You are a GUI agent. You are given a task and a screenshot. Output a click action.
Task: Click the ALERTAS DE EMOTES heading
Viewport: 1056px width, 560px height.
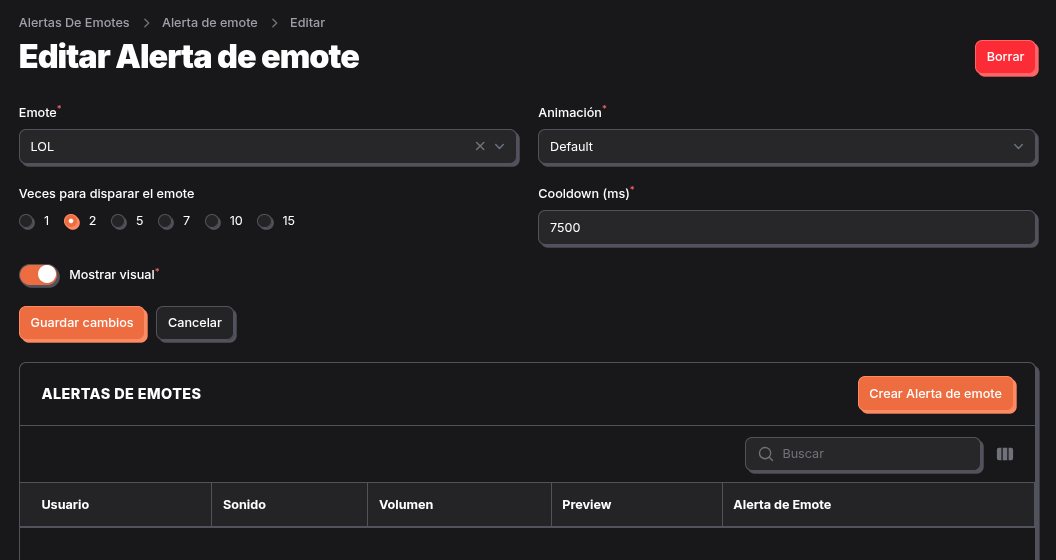pos(121,394)
